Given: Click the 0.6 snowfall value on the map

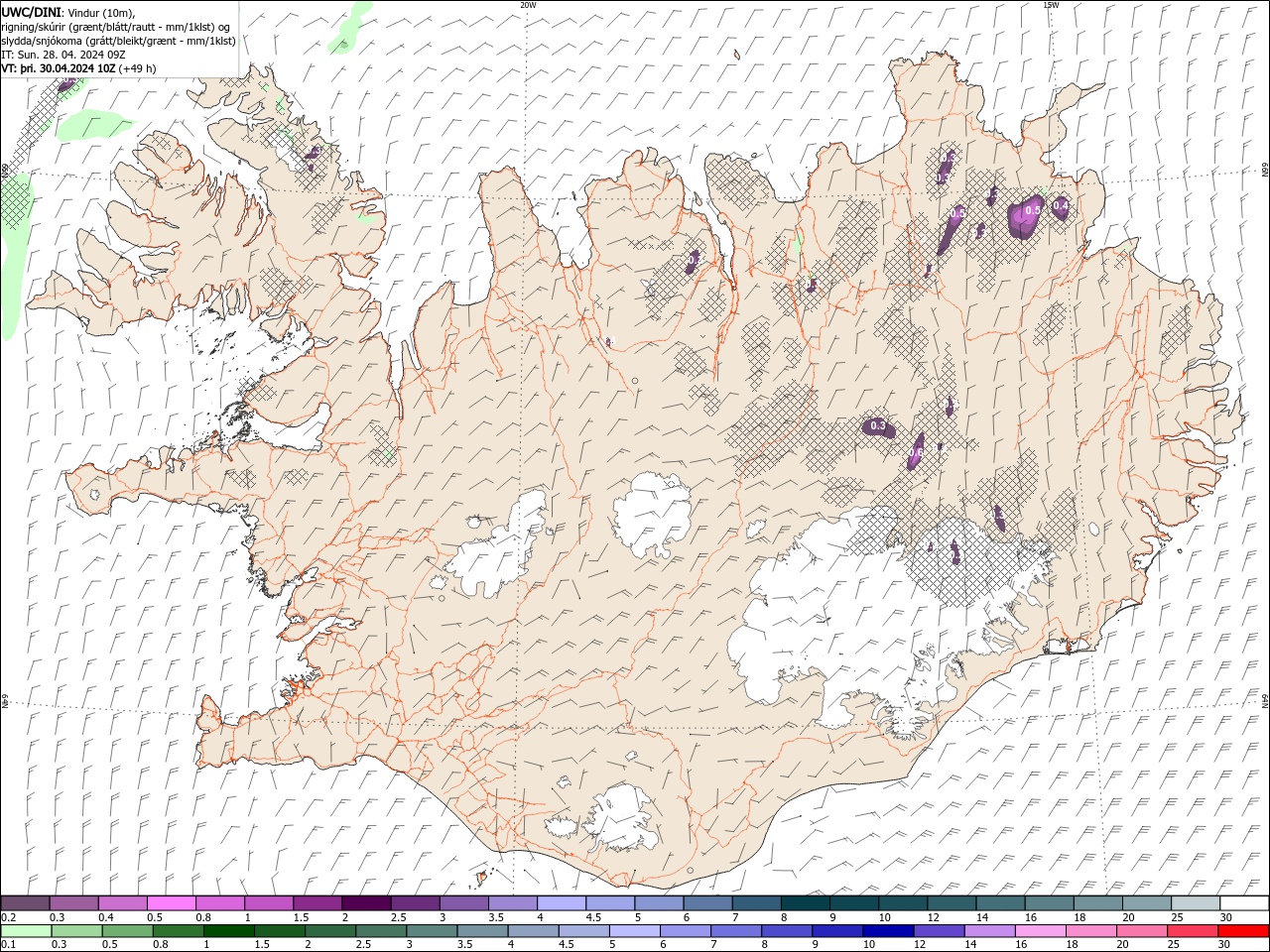Looking at the screenshot, I should tap(916, 452).
